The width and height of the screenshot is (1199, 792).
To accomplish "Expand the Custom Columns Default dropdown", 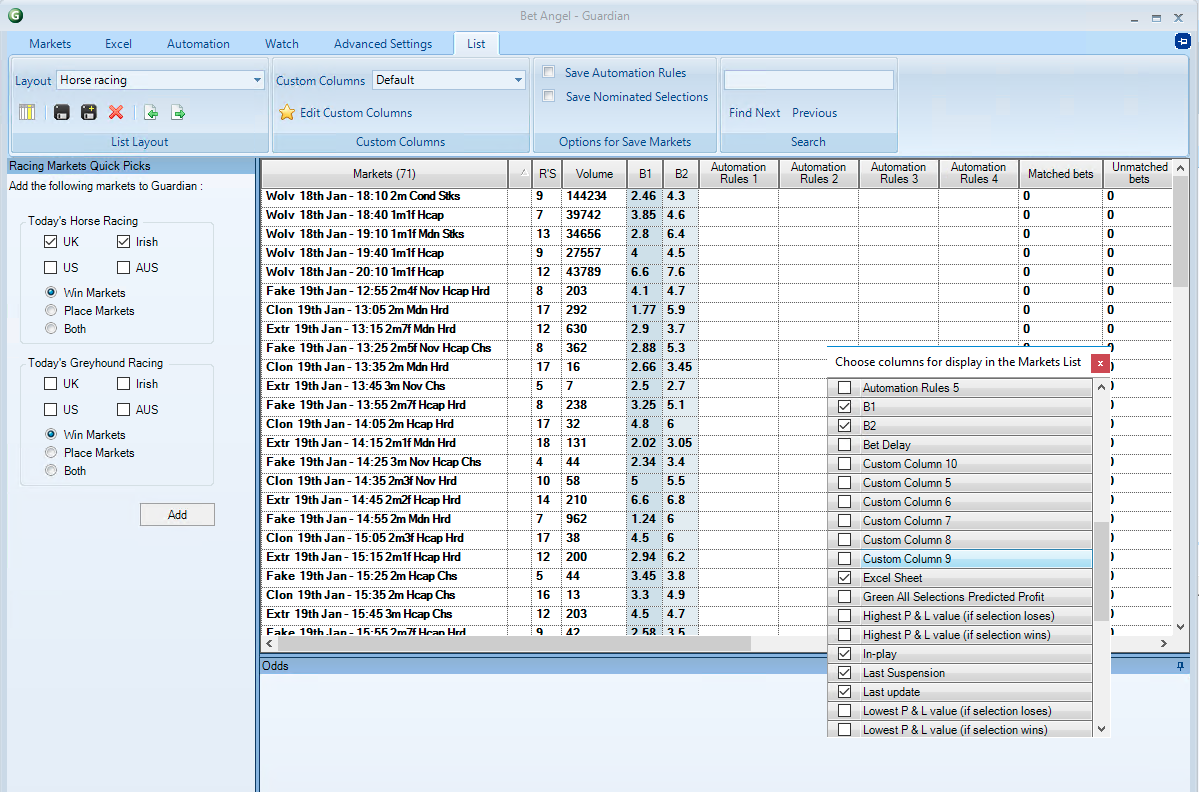I will (518, 80).
